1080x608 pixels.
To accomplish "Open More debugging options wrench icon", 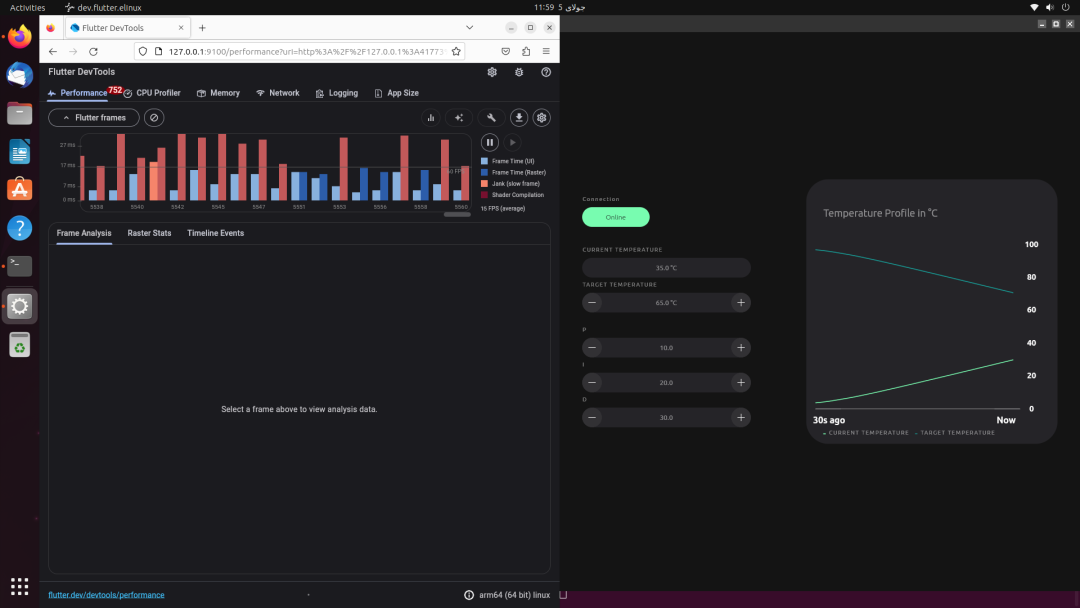I will coord(491,118).
